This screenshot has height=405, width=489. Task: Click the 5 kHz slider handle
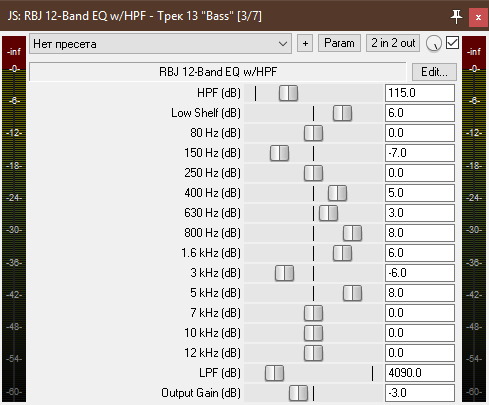352,293
